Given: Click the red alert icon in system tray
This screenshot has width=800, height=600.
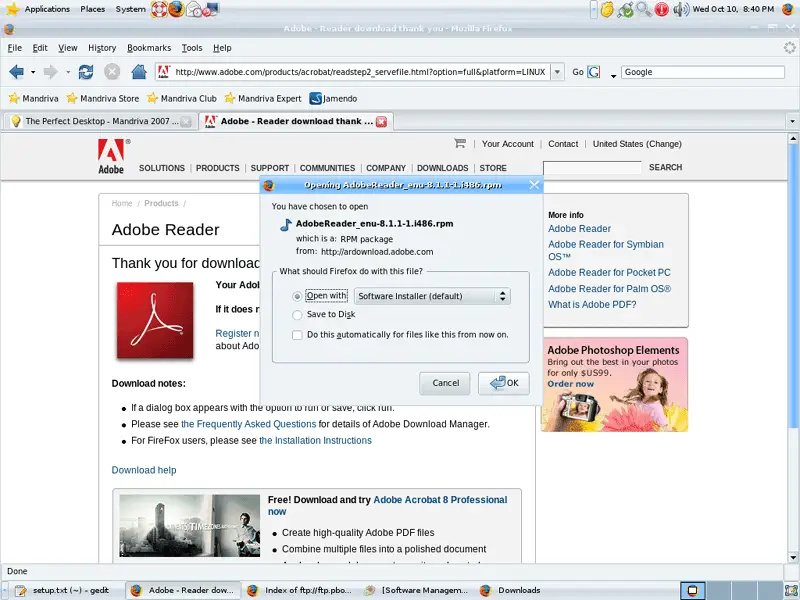Looking at the screenshot, I should click(x=662, y=9).
